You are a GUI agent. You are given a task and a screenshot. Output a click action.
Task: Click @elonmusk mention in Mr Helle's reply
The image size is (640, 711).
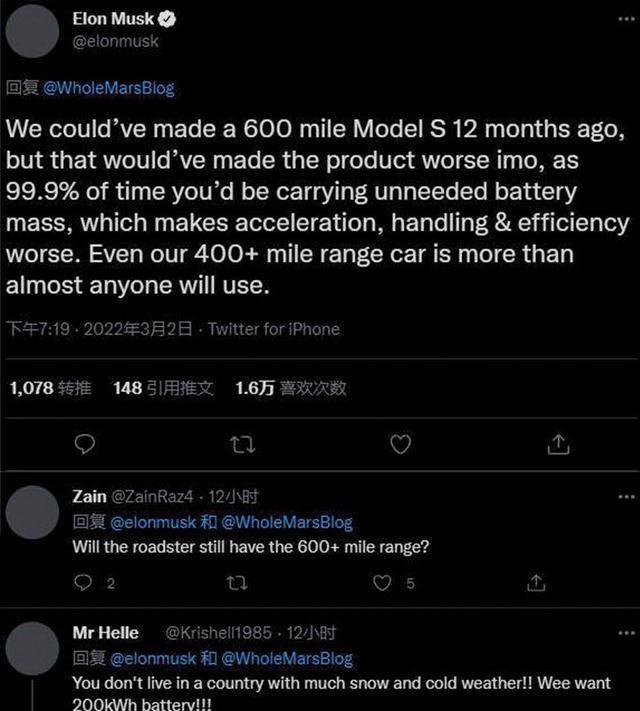tap(150, 658)
